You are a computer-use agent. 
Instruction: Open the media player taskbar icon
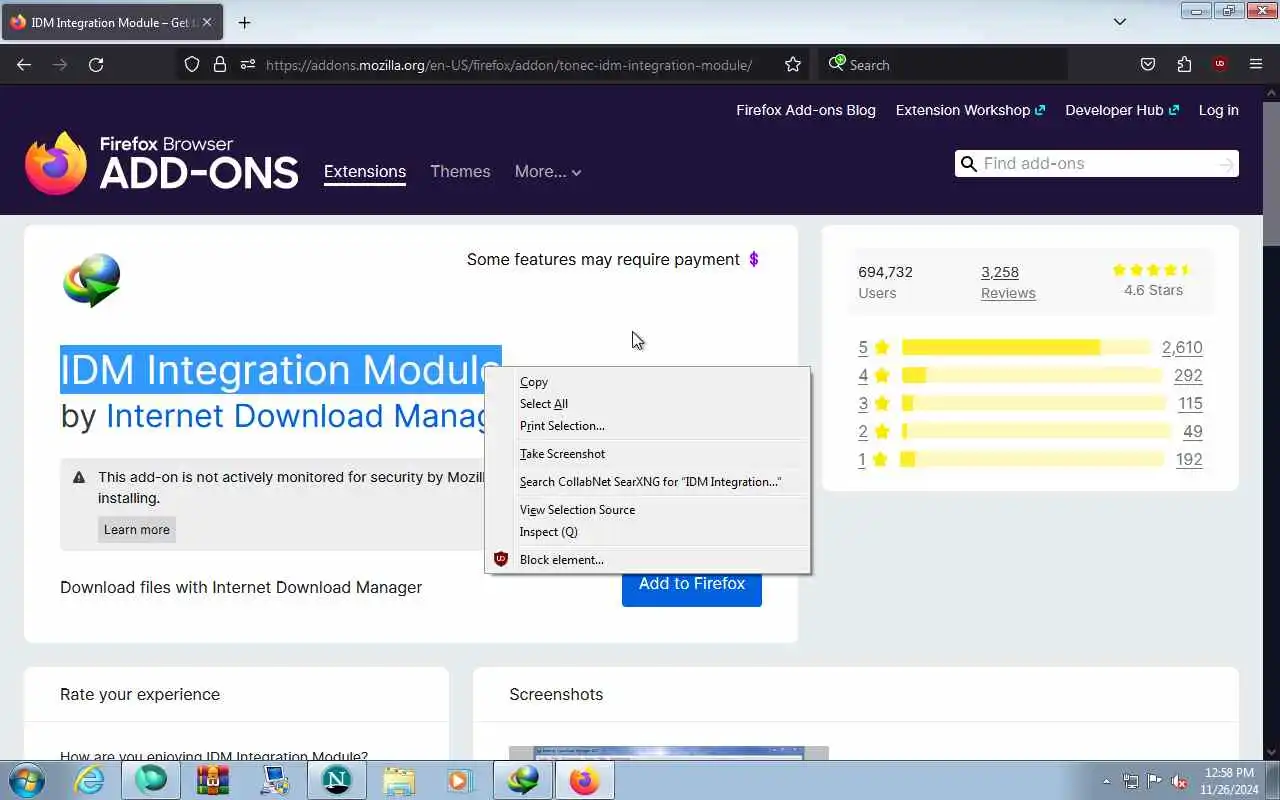(x=459, y=780)
